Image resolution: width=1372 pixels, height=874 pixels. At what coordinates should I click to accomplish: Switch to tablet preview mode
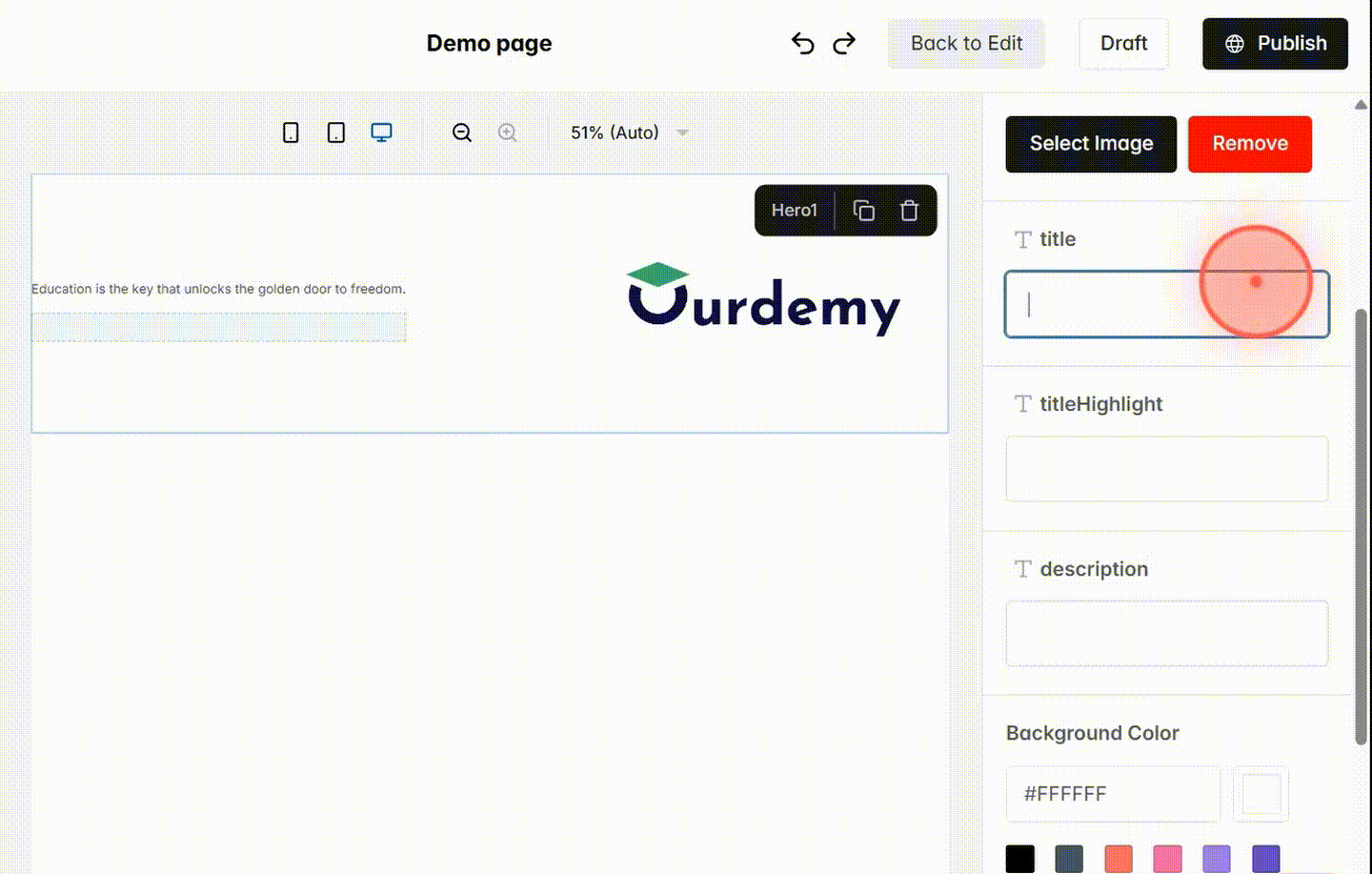click(x=335, y=132)
